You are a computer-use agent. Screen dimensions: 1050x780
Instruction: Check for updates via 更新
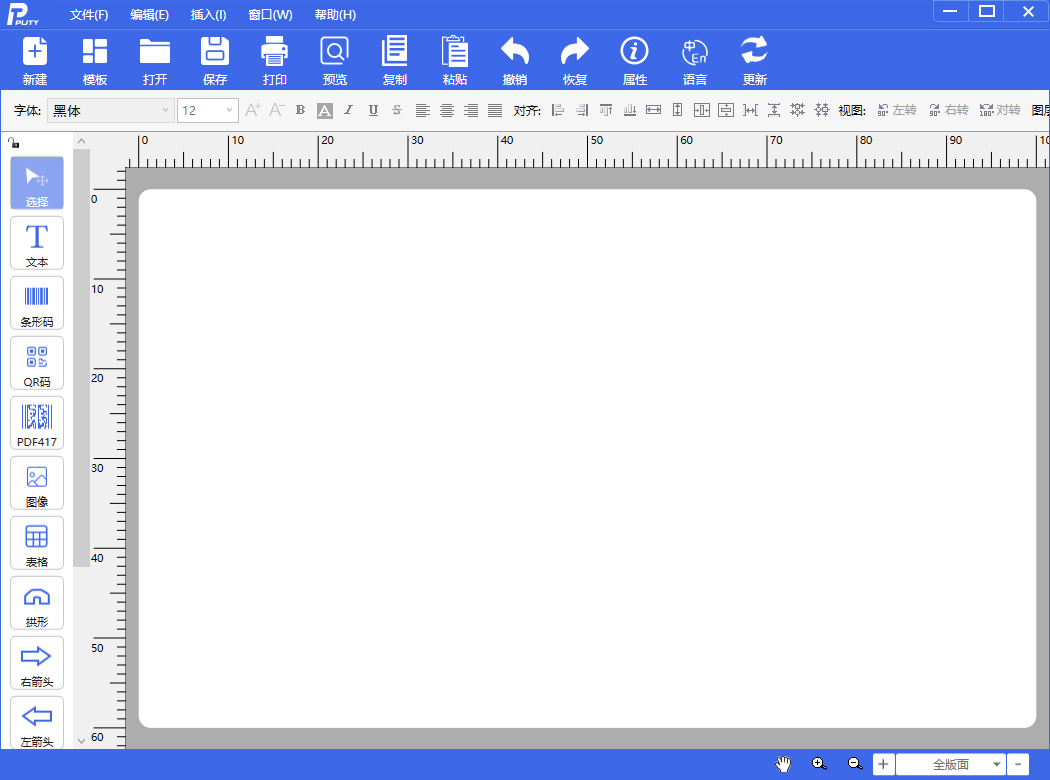[x=755, y=60]
